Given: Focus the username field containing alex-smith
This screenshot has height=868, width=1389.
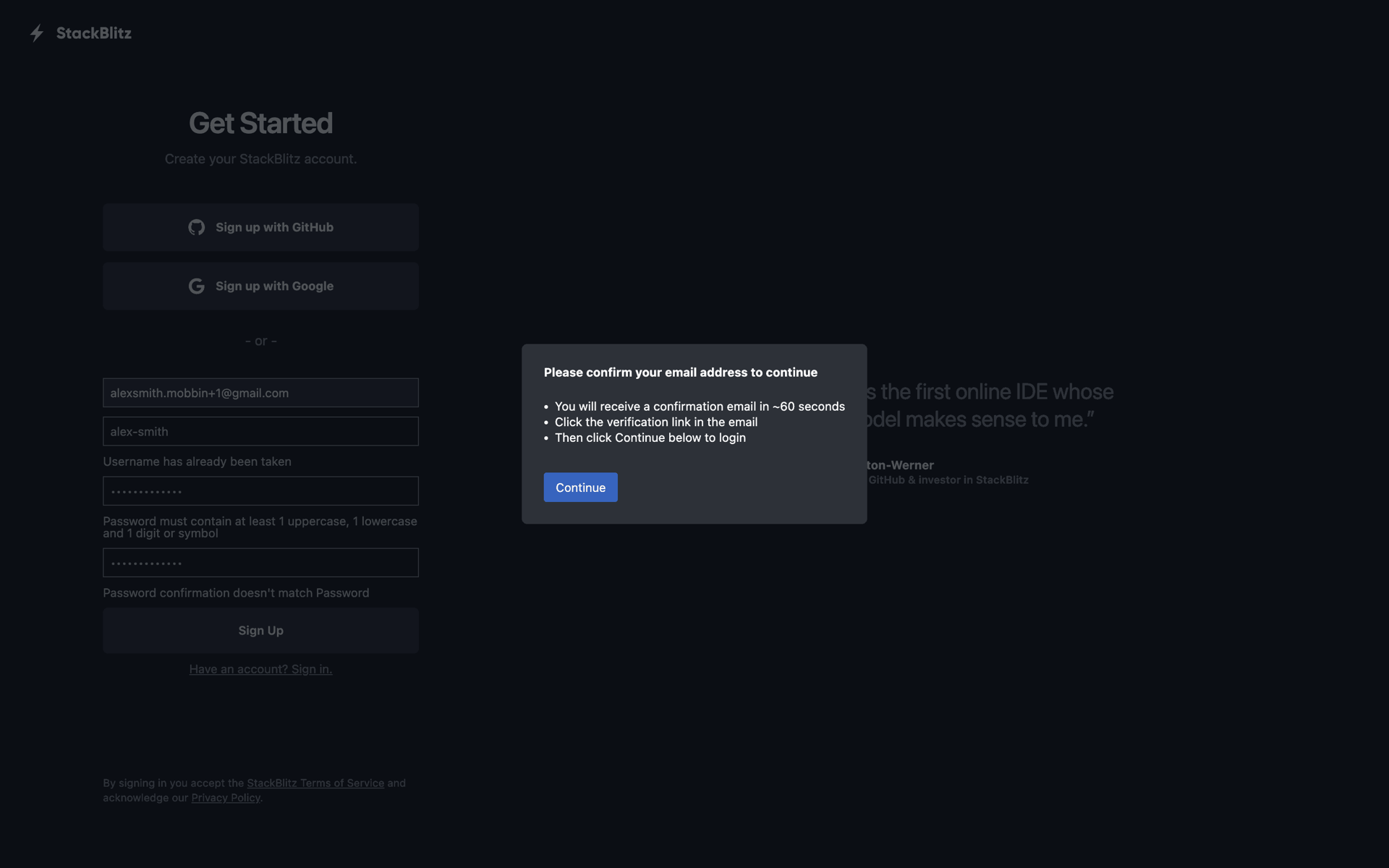Looking at the screenshot, I should [x=260, y=431].
